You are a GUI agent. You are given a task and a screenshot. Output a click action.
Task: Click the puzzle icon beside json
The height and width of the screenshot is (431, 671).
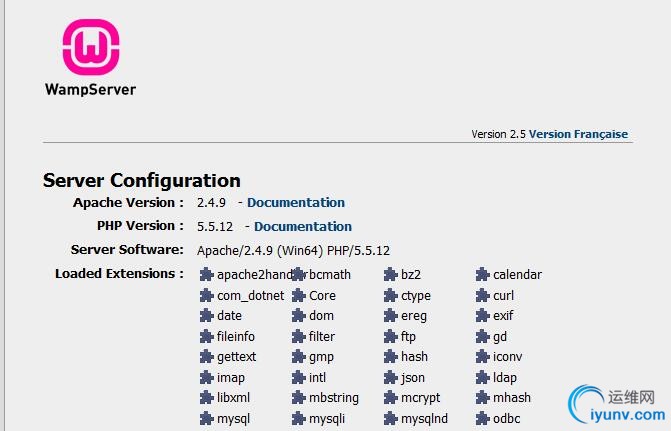(x=391, y=377)
